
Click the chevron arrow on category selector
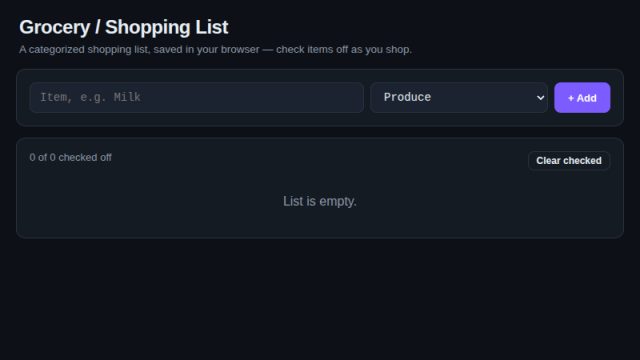[x=540, y=98]
